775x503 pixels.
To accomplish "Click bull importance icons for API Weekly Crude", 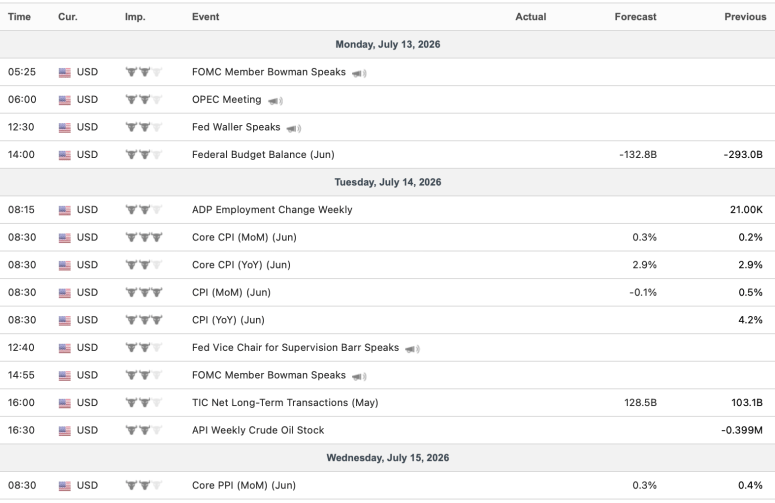I will click(x=144, y=430).
